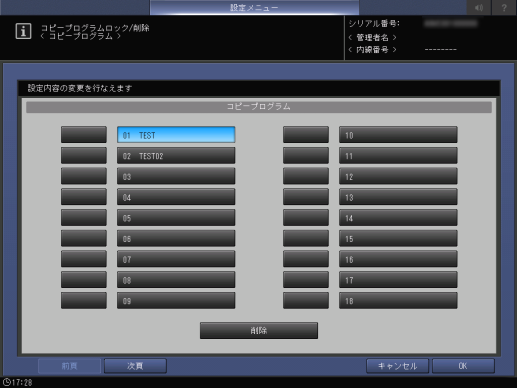Screen dimensions: 517x388
Task: Toggle lock button beside slot 05
Action: (x=84, y=218)
